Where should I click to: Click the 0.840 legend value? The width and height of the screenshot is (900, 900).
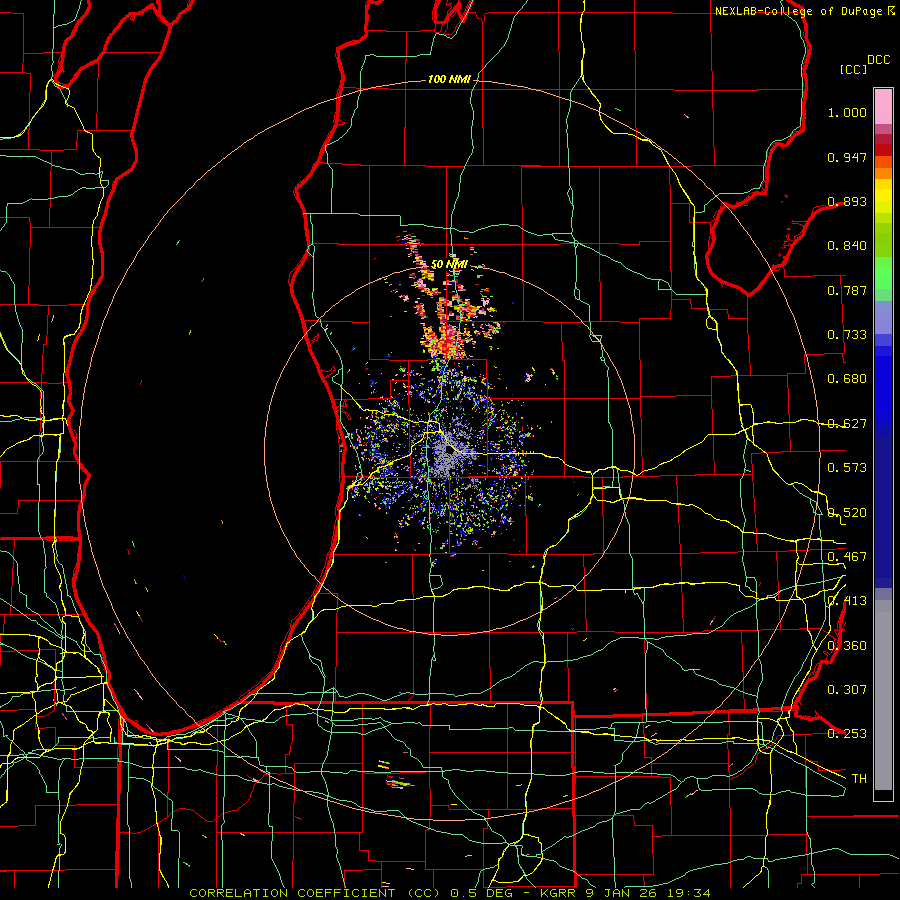(847, 246)
